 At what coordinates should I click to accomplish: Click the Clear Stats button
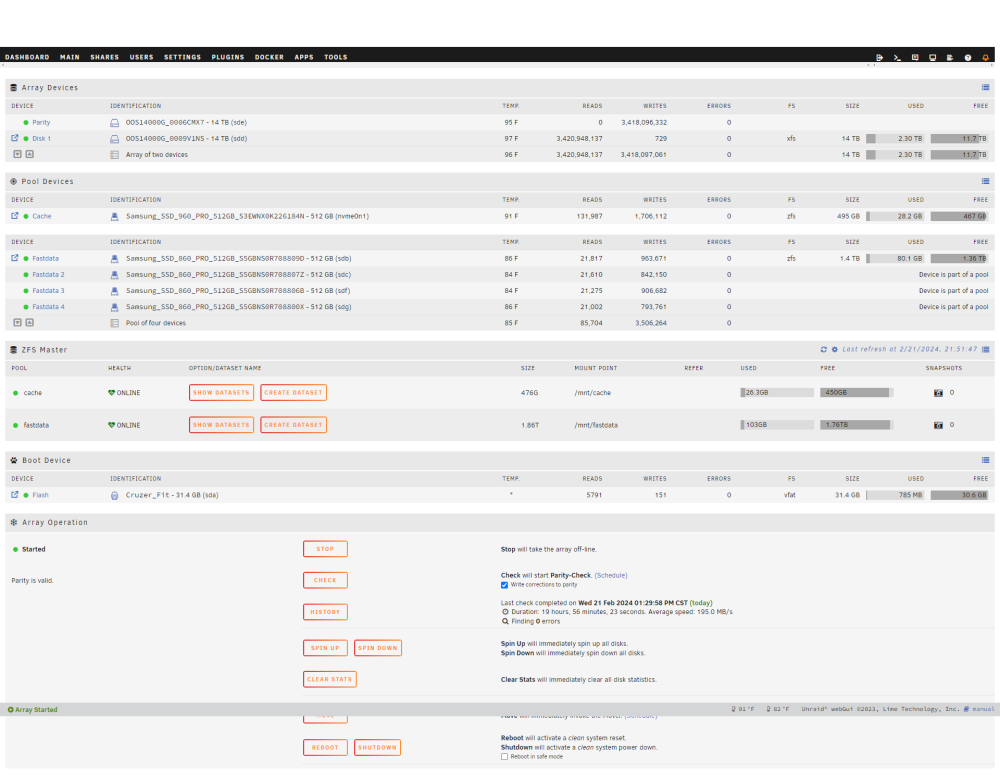coord(330,679)
